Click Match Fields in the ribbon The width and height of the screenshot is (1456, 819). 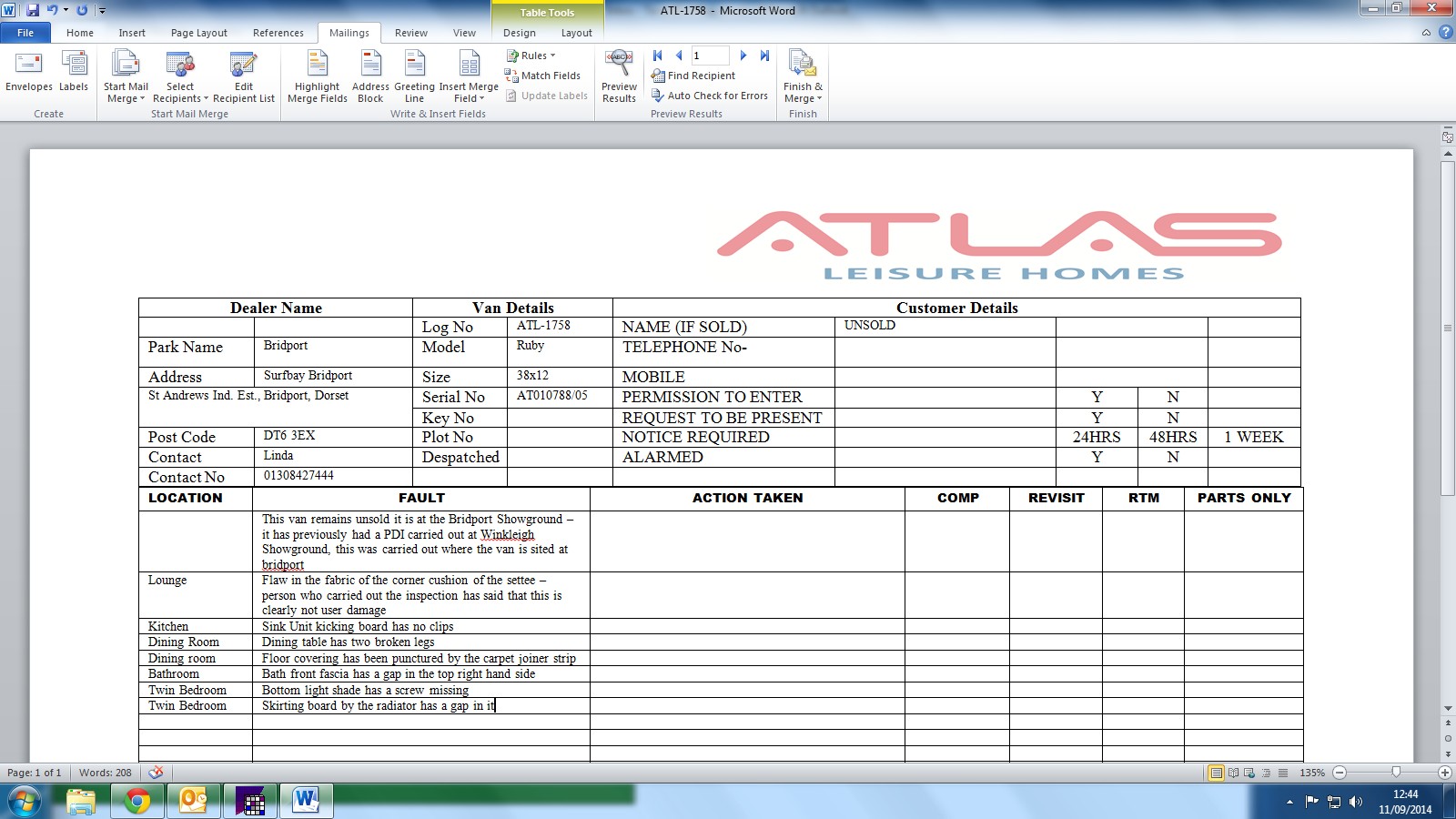pyautogui.click(x=542, y=76)
